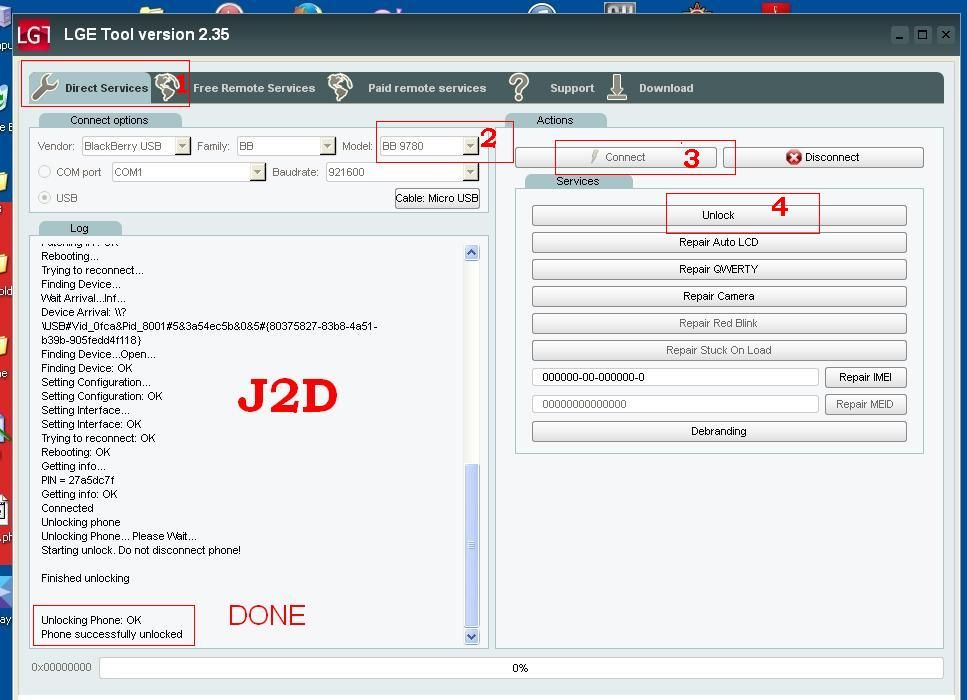
Task: Click Repair Camera button
Action: 719,297
